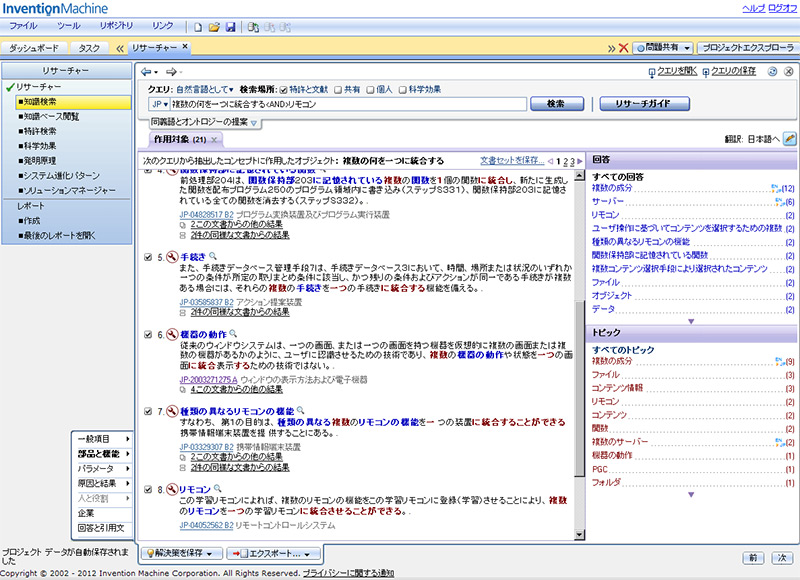Click the 検索 search button
The image size is (800, 580).
click(x=557, y=104)
